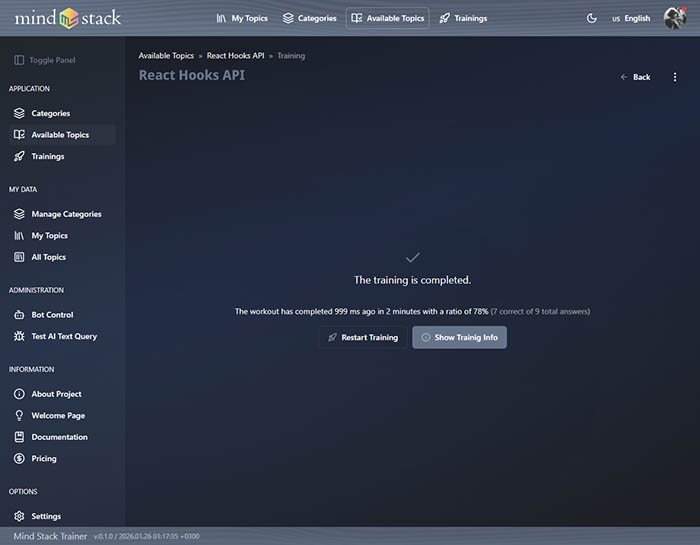The height and width of the screenshot is (545, 700).
Task: Toggle dark mode with moon icon
Action: coord(591,18)
